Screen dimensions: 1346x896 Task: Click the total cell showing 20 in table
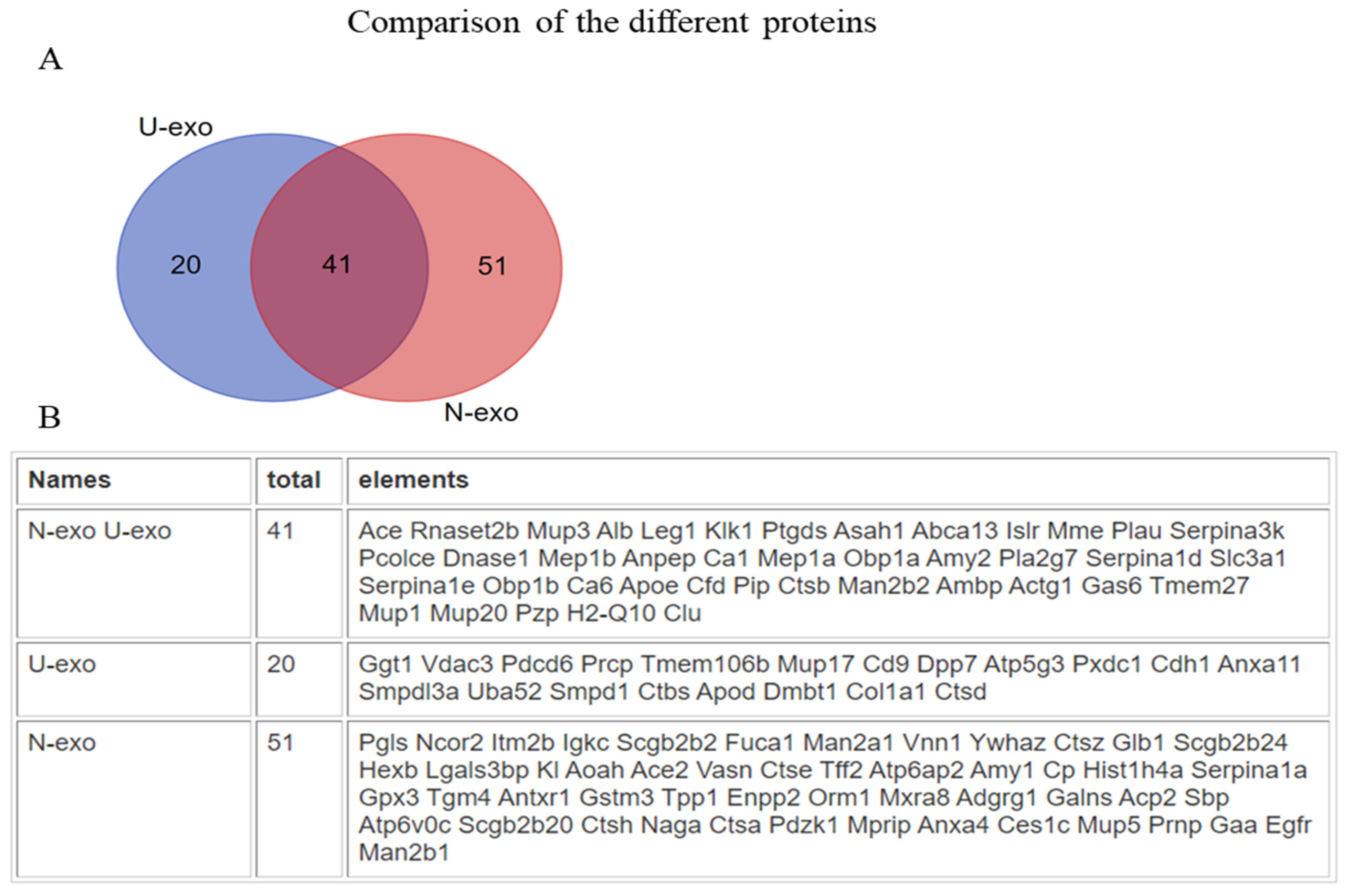(281, 664)
